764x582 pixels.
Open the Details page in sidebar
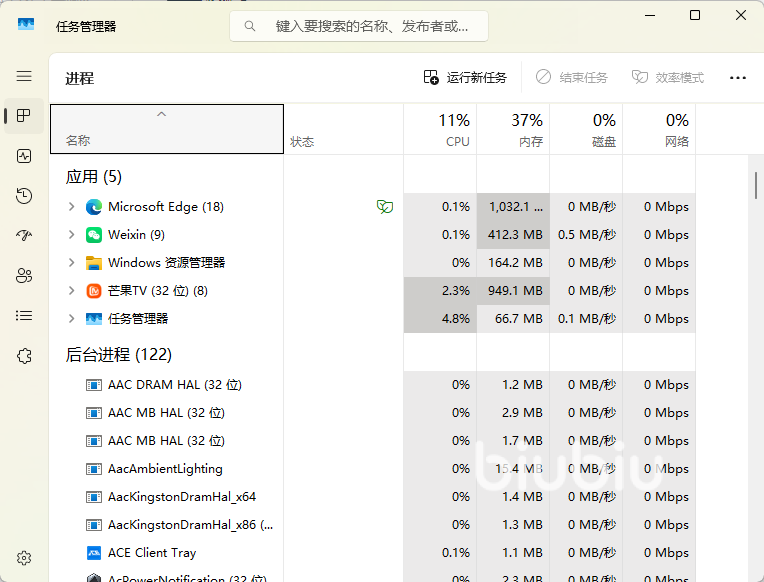(x=24, y=316)
